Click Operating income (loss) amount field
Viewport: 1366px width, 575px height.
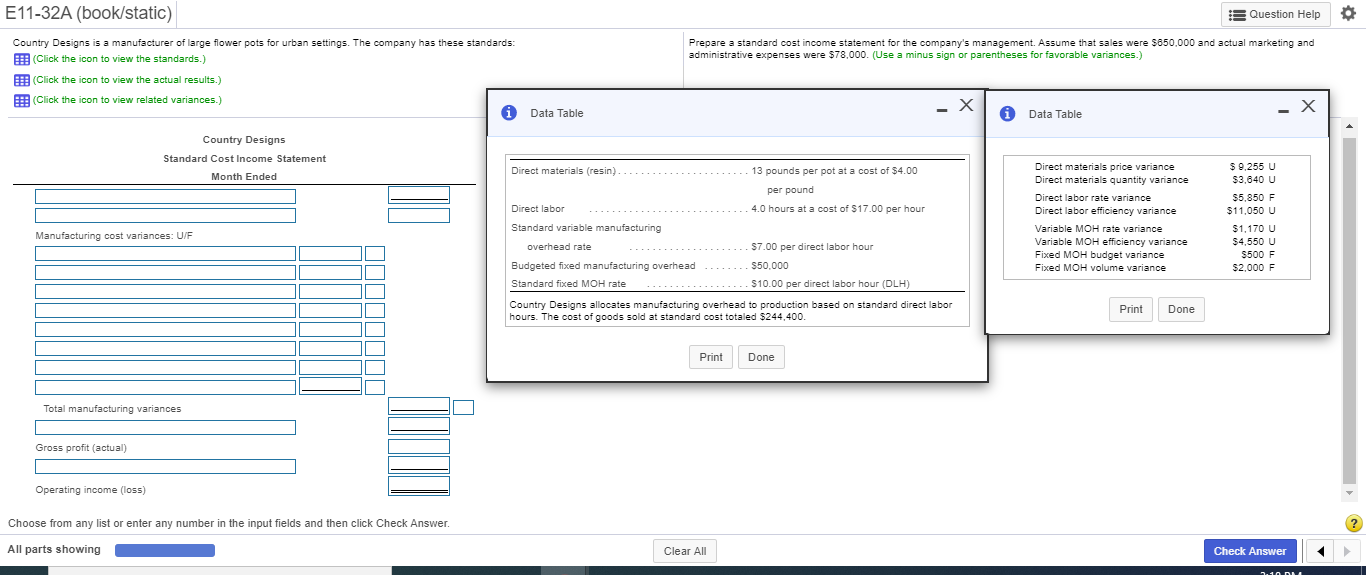(x=419, y=486)
